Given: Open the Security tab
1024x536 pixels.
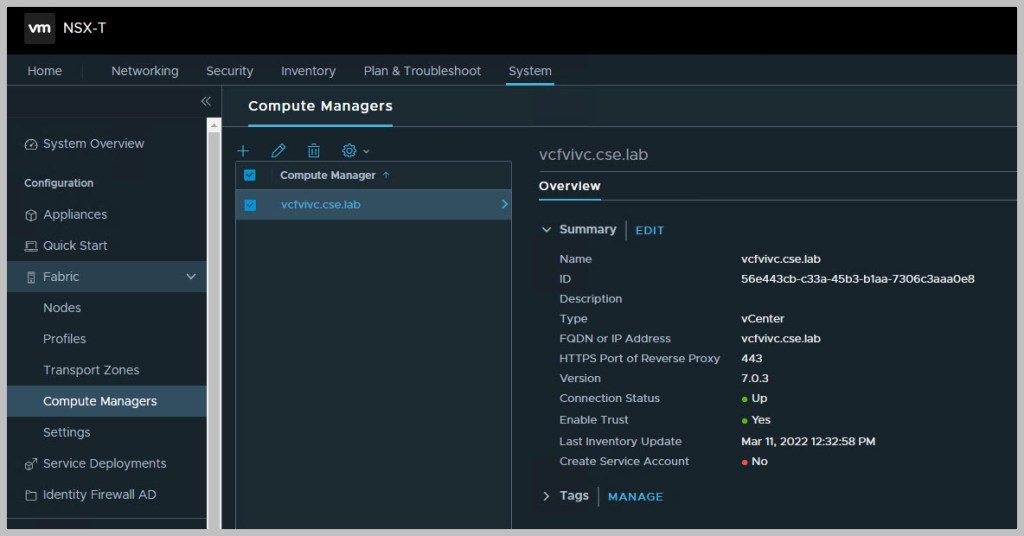Looking at the screenshot, I should pos(229,71).
